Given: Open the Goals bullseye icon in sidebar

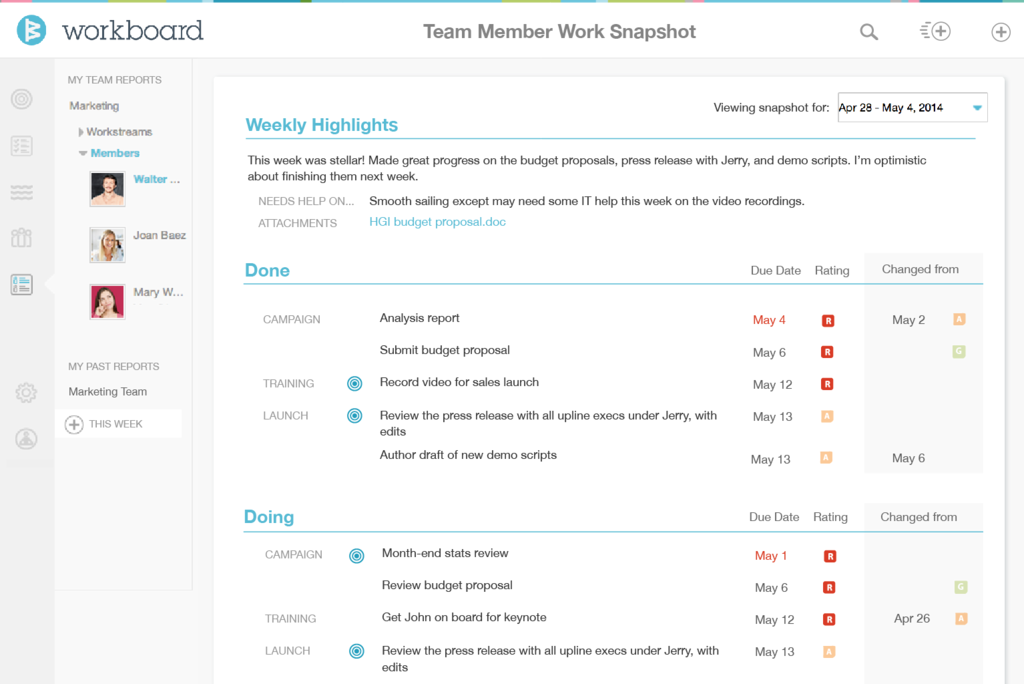Looking at the screenshot, I should pos(22,99).
